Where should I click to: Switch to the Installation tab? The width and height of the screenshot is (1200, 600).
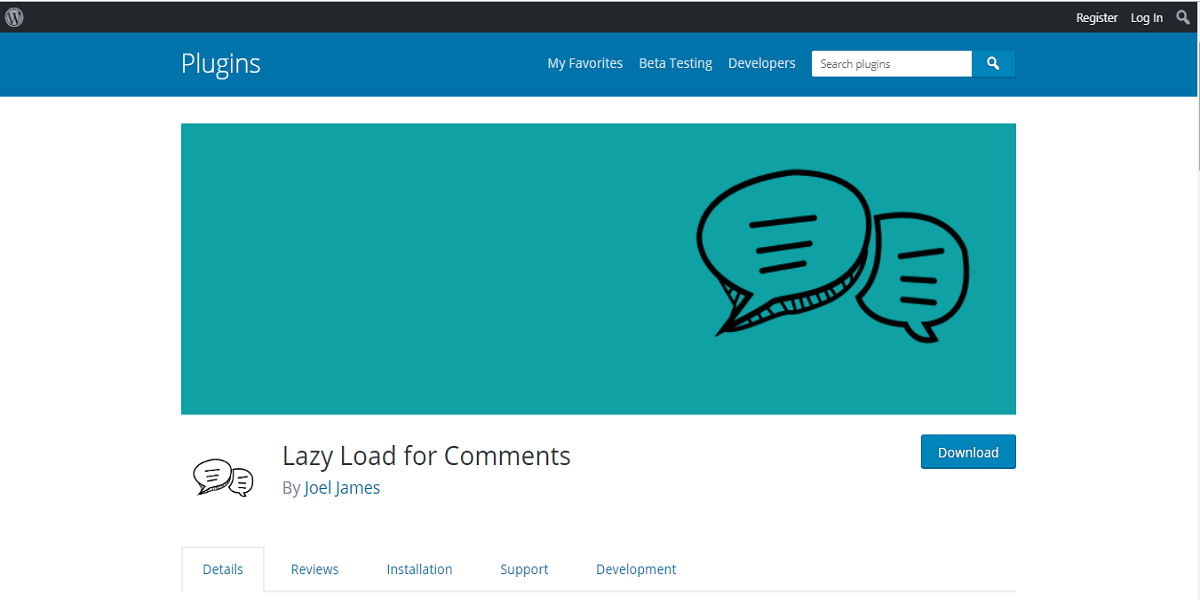(420, 569)
